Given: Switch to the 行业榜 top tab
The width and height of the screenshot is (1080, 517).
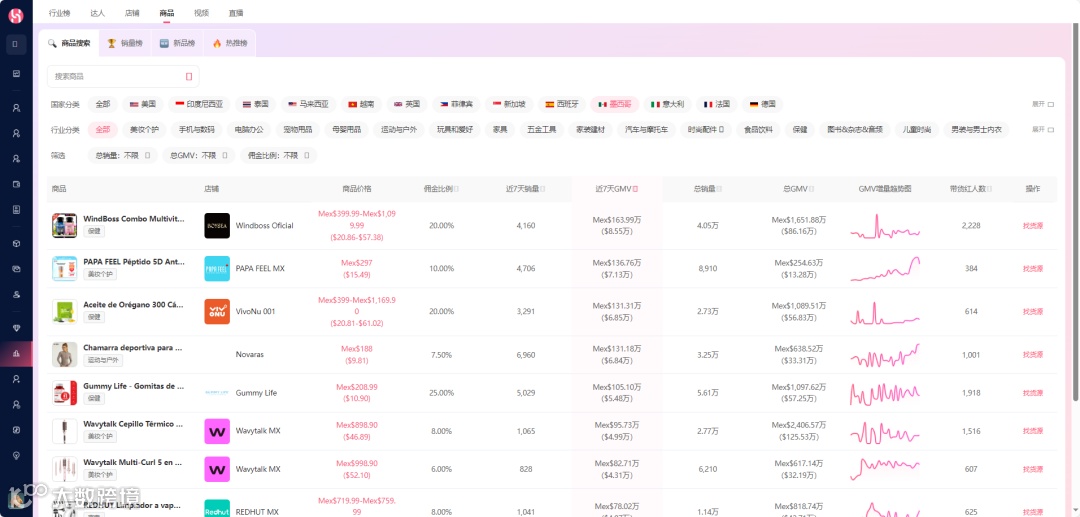Looking at the screenshot, I should [60, 13].
